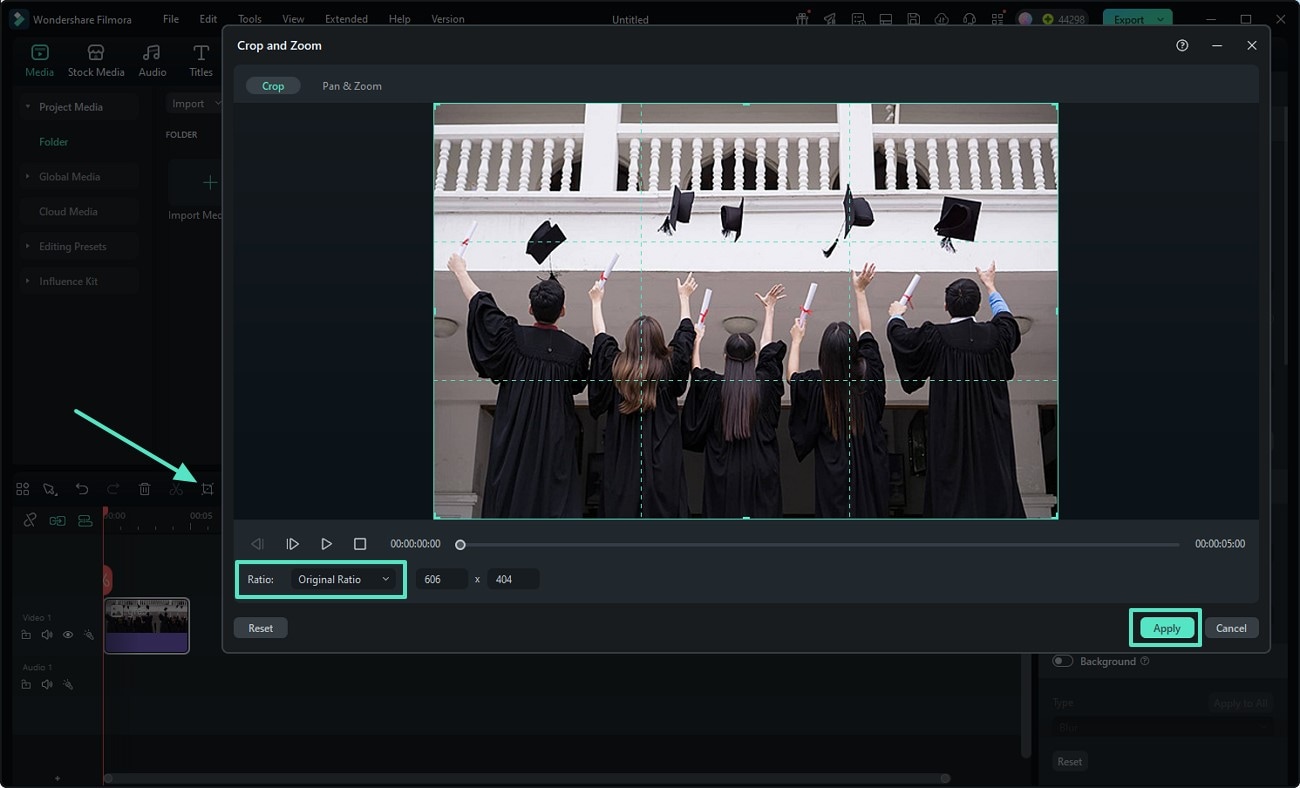Screen dimensions: 1300x788
Task: Click the timeline horizontal scrollbar
Action: tap(526, 778)
